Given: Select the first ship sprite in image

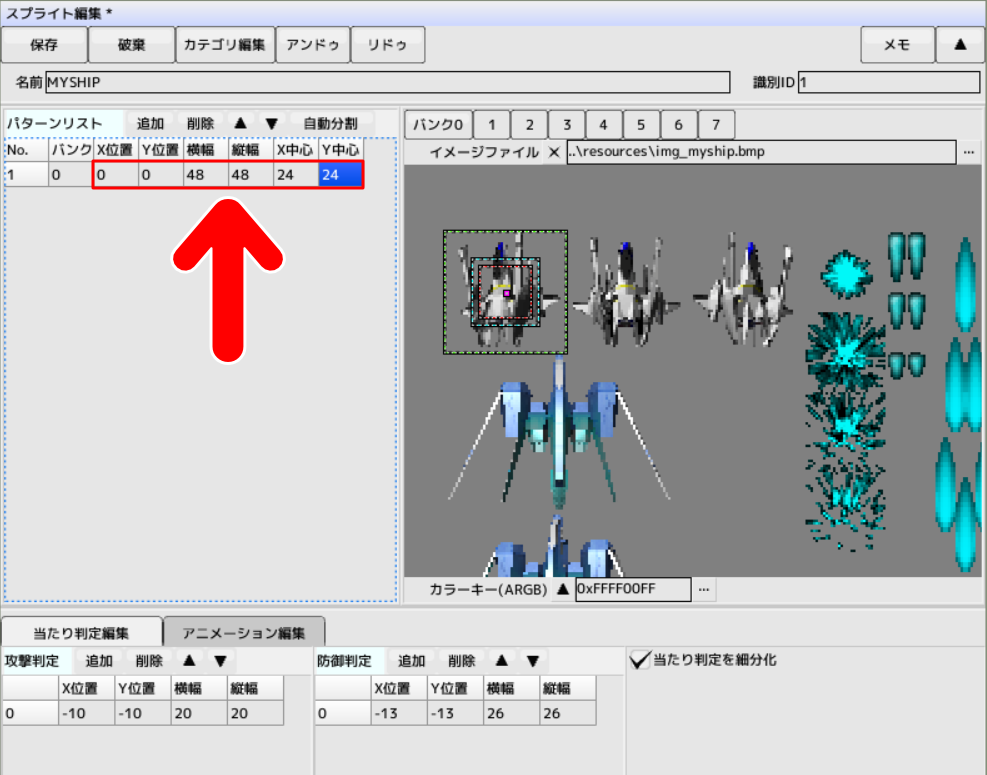Looking at the screenshot, I should 505,292.
